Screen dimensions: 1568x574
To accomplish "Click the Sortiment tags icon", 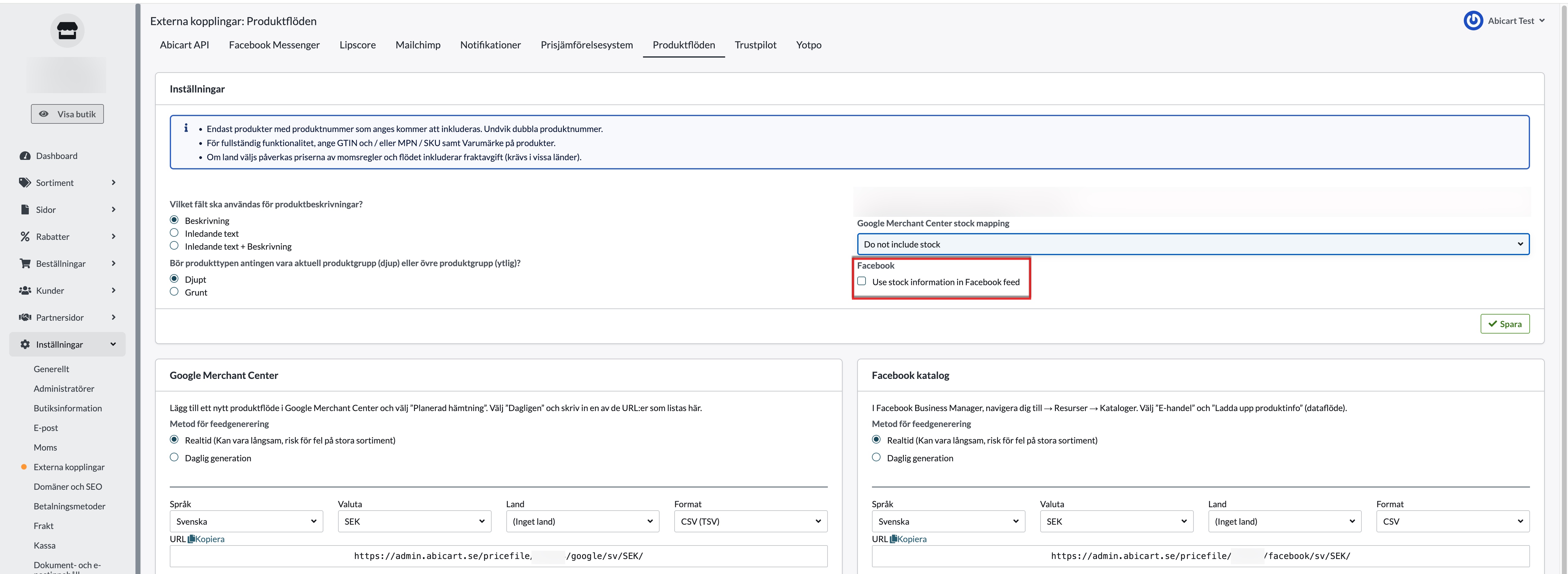I will (25, 183).
